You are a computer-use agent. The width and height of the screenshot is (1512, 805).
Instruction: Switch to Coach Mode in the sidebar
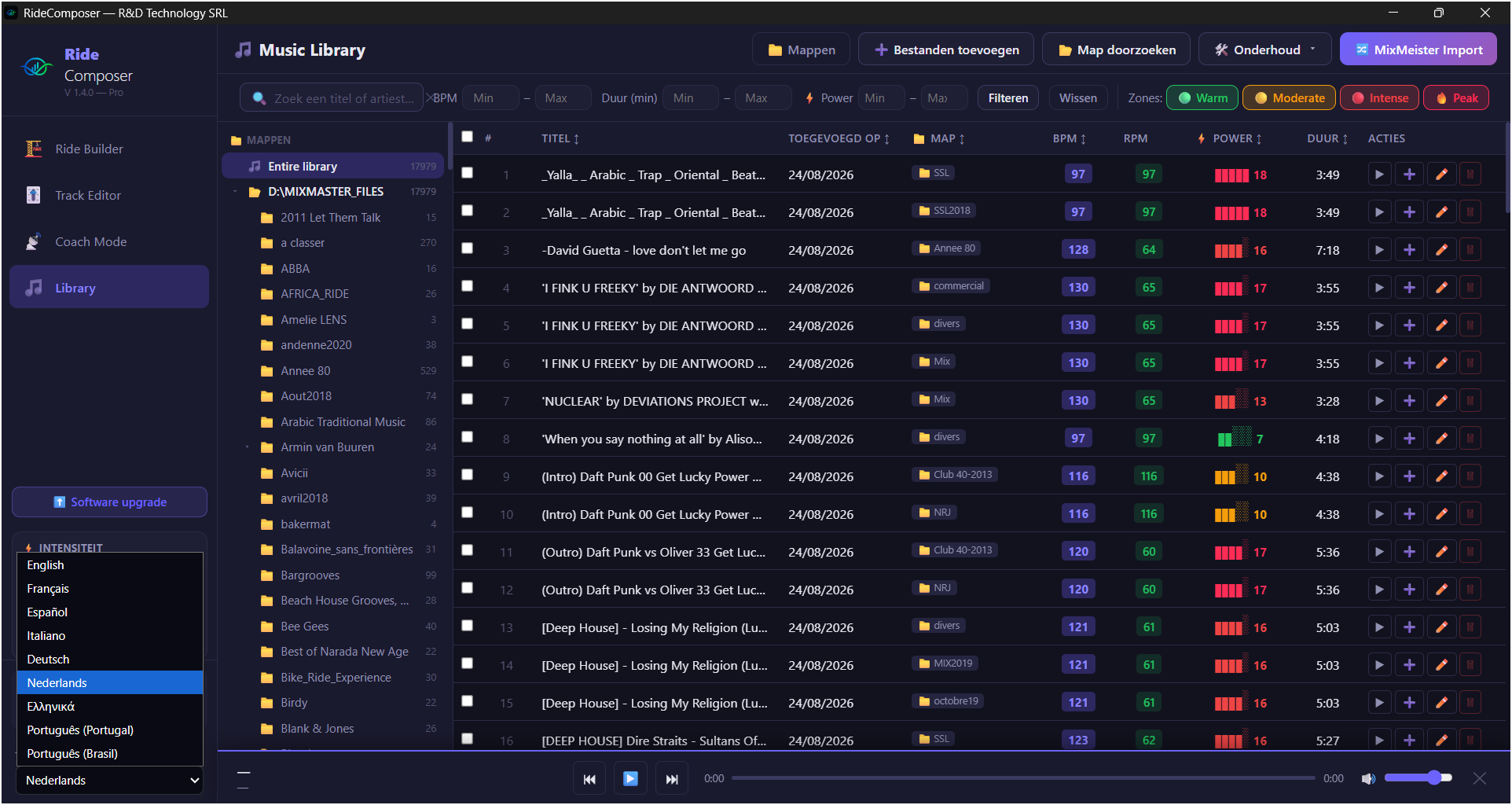tap(109, 241)
